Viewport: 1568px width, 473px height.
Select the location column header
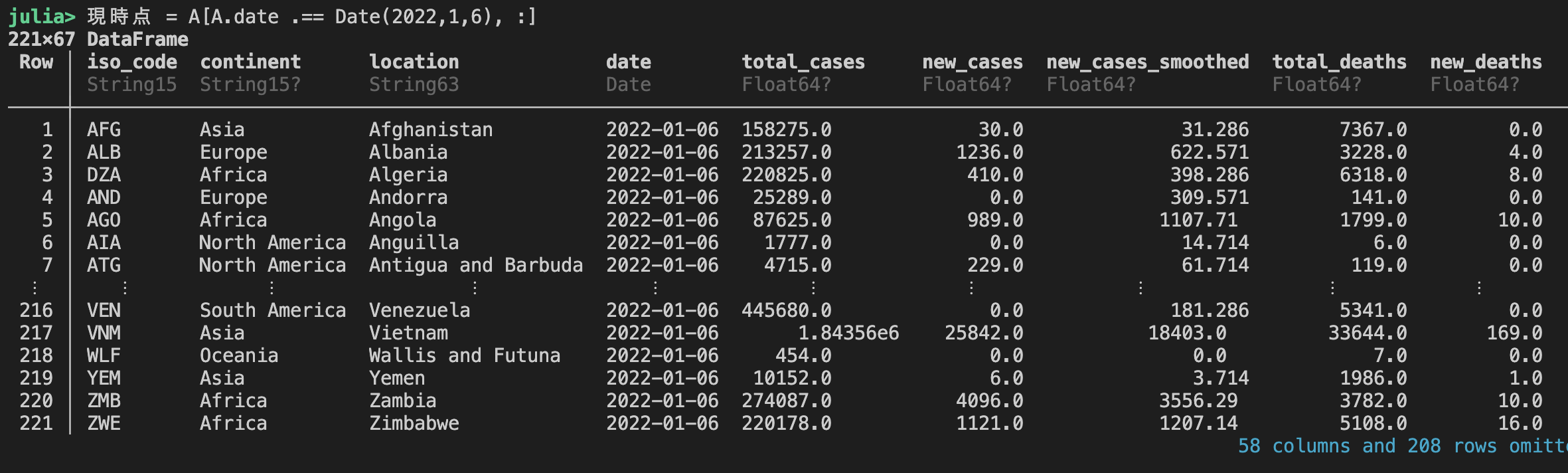[414, 62]
